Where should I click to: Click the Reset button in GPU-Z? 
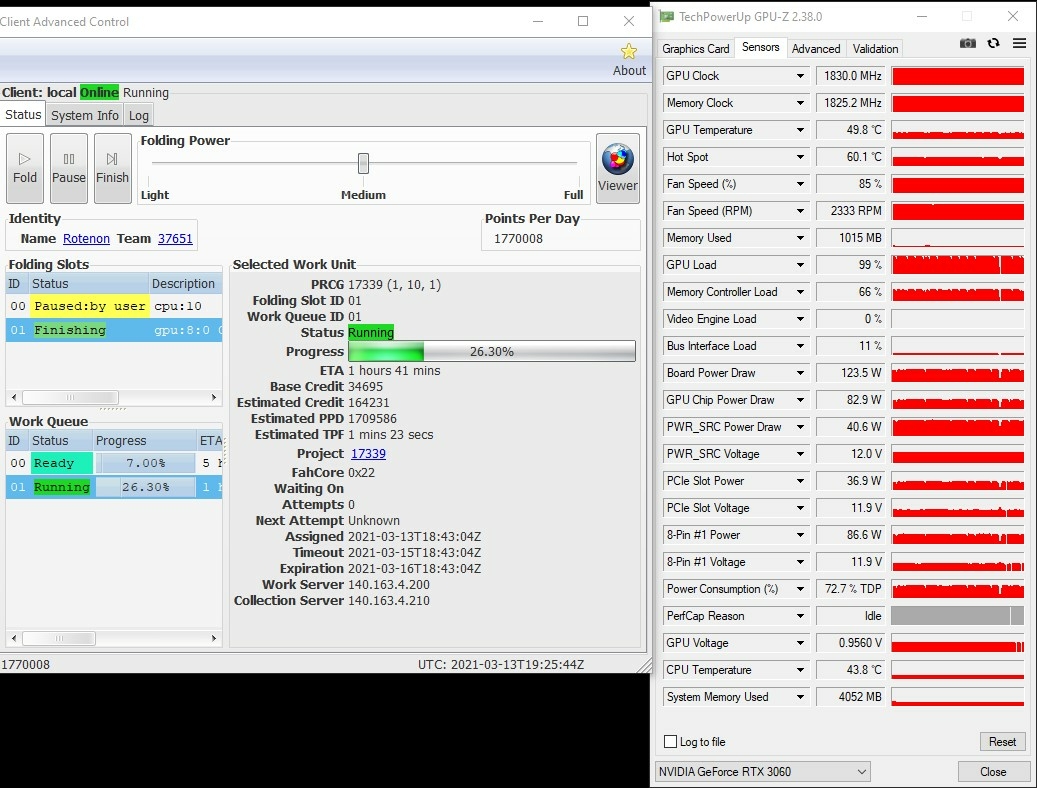coord(1002,742)
